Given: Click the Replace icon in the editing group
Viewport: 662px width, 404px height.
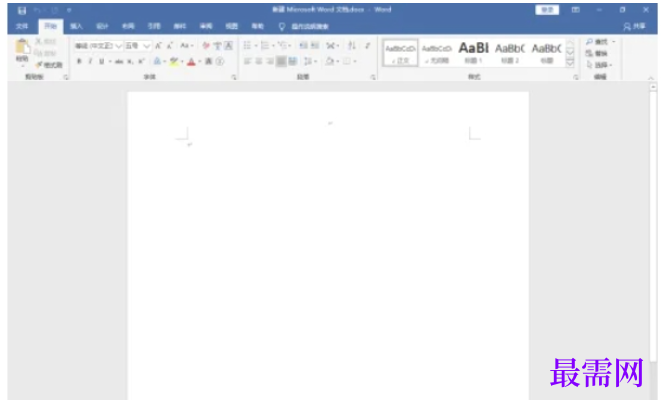Looking at the screenshot, I should tap(589, 53).
